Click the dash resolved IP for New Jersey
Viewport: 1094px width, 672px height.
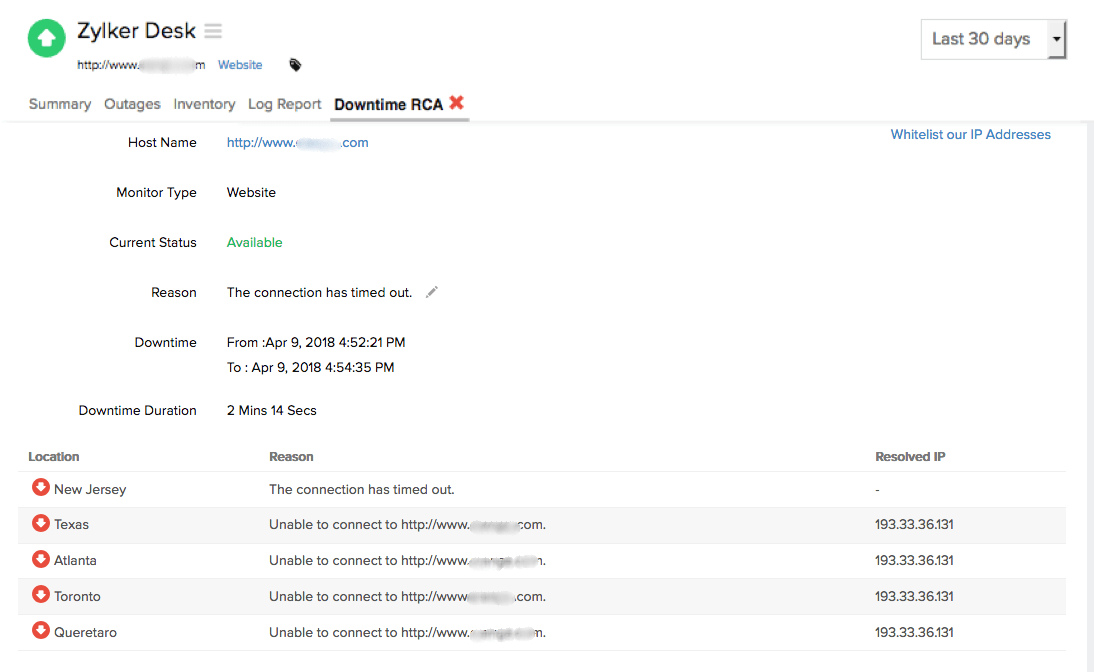tap(877, 490)
